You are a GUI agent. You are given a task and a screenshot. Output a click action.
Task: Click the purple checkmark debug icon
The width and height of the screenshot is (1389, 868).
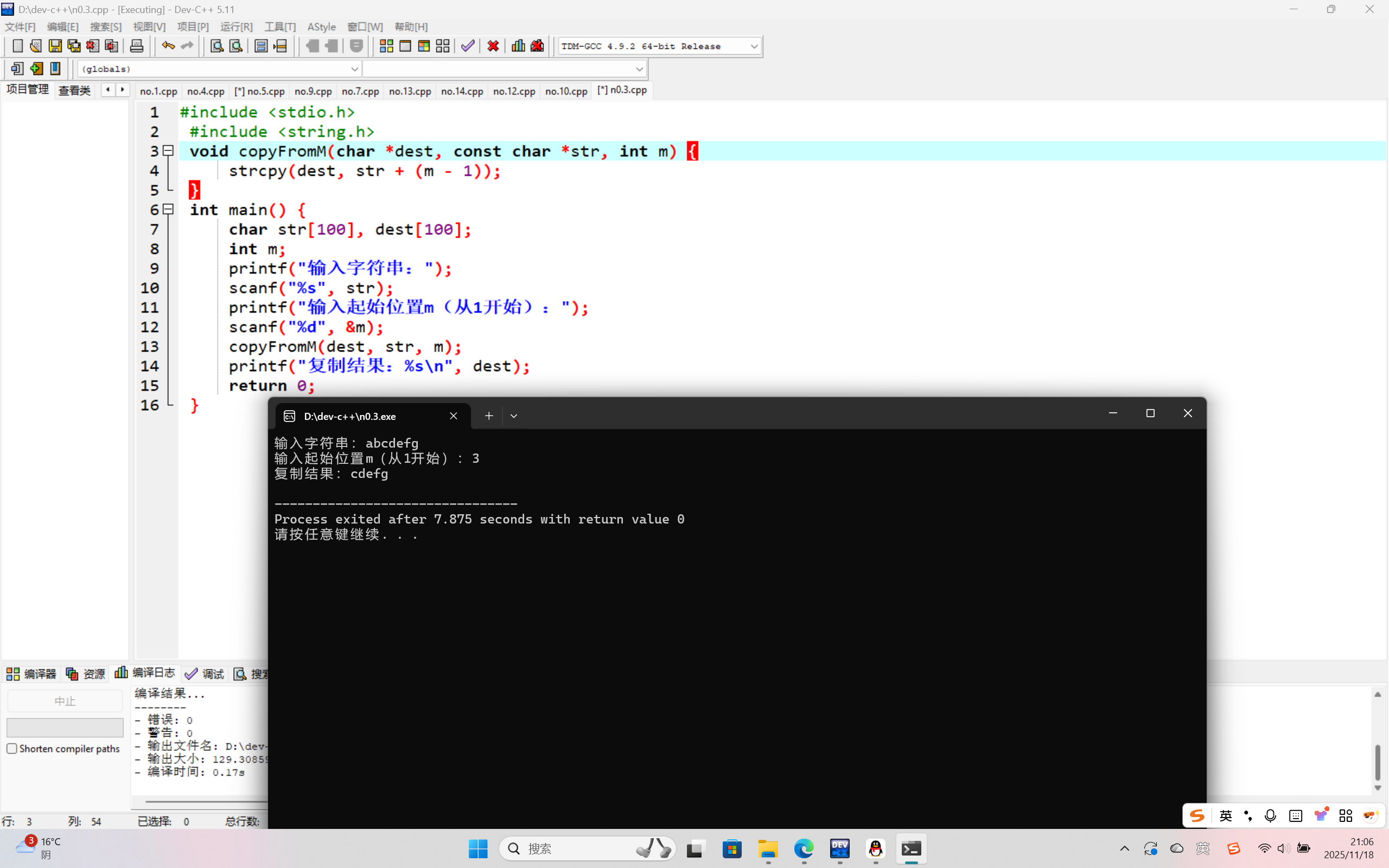point(468,46)
